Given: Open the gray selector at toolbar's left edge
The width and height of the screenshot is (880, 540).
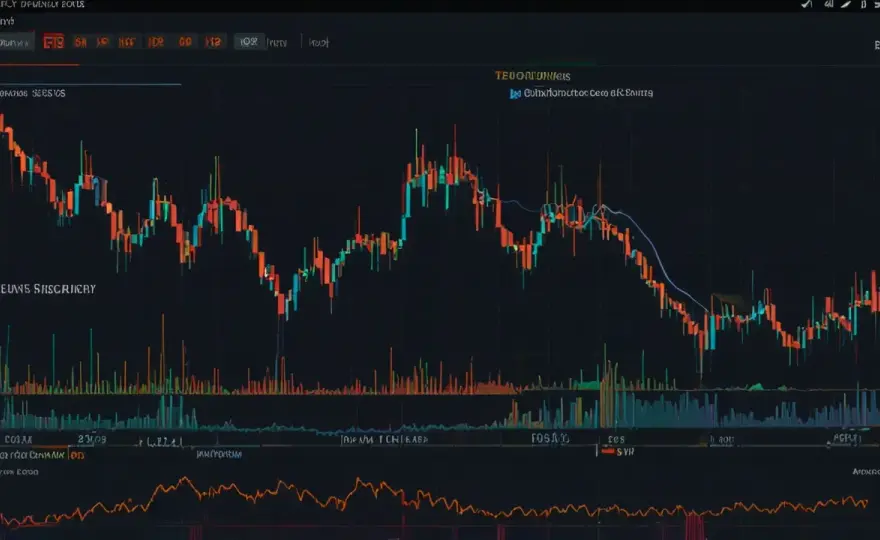Looking at the screenshot, I should 16,43.
